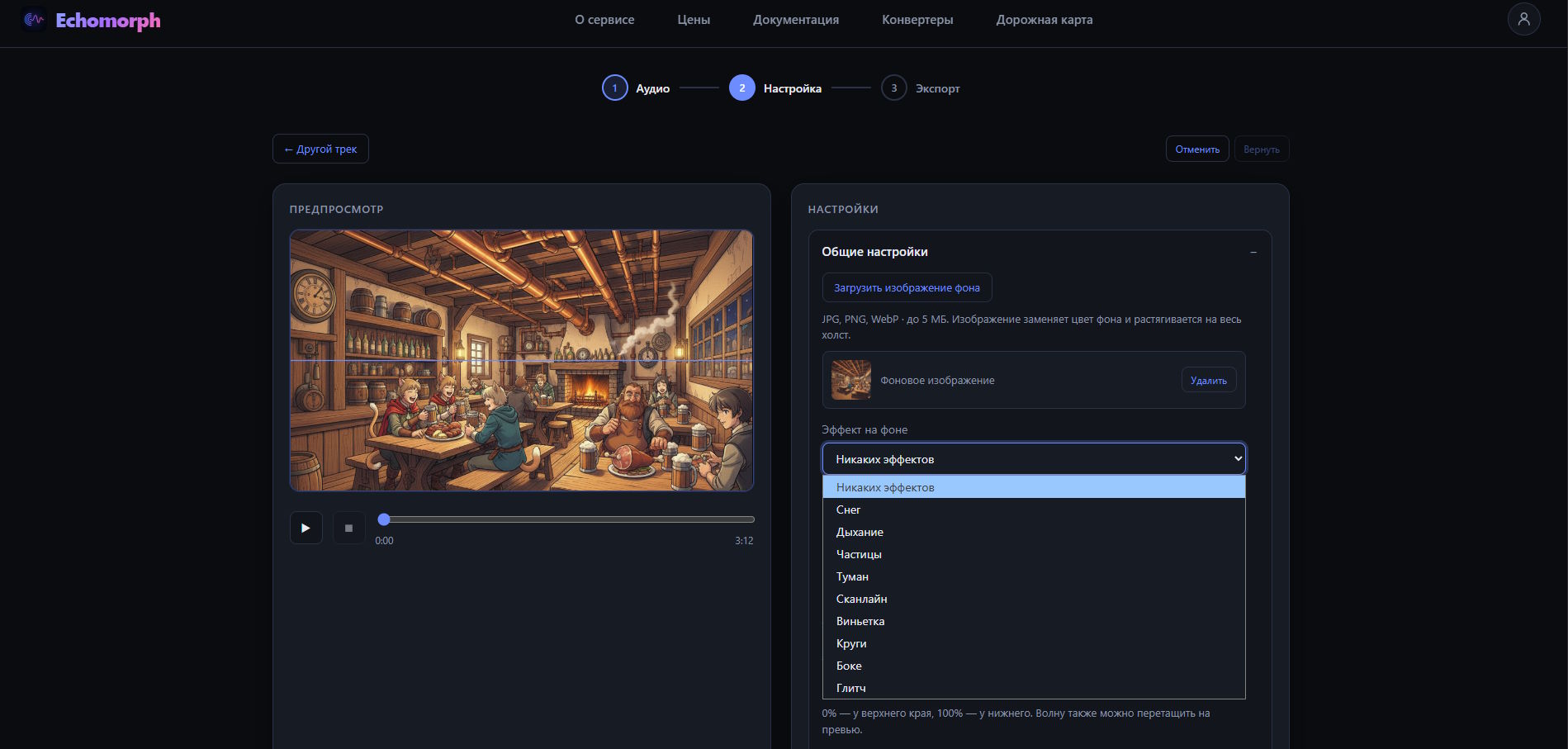Click the background image thumbnail
The image size is (1568, 749).
point(851,380)
